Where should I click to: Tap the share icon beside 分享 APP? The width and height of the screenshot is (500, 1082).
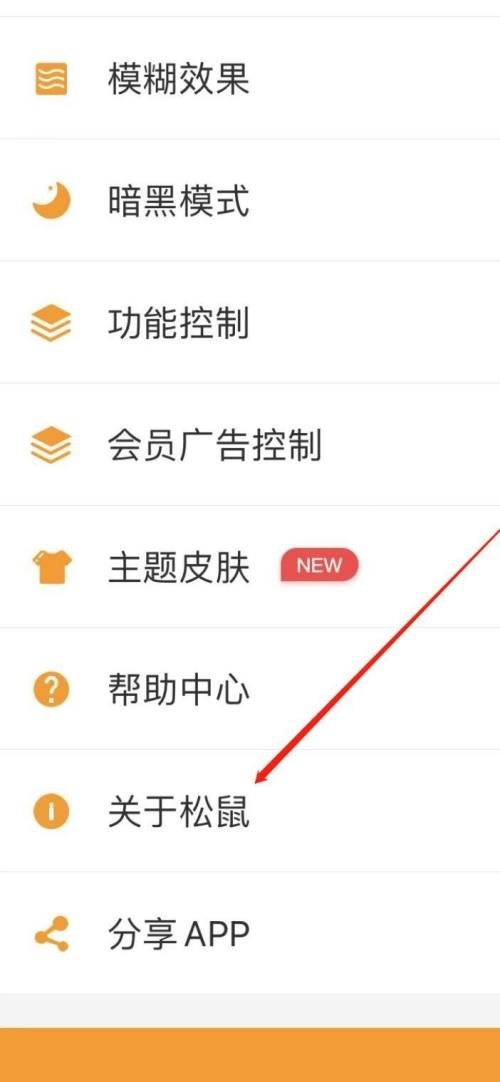52,934
